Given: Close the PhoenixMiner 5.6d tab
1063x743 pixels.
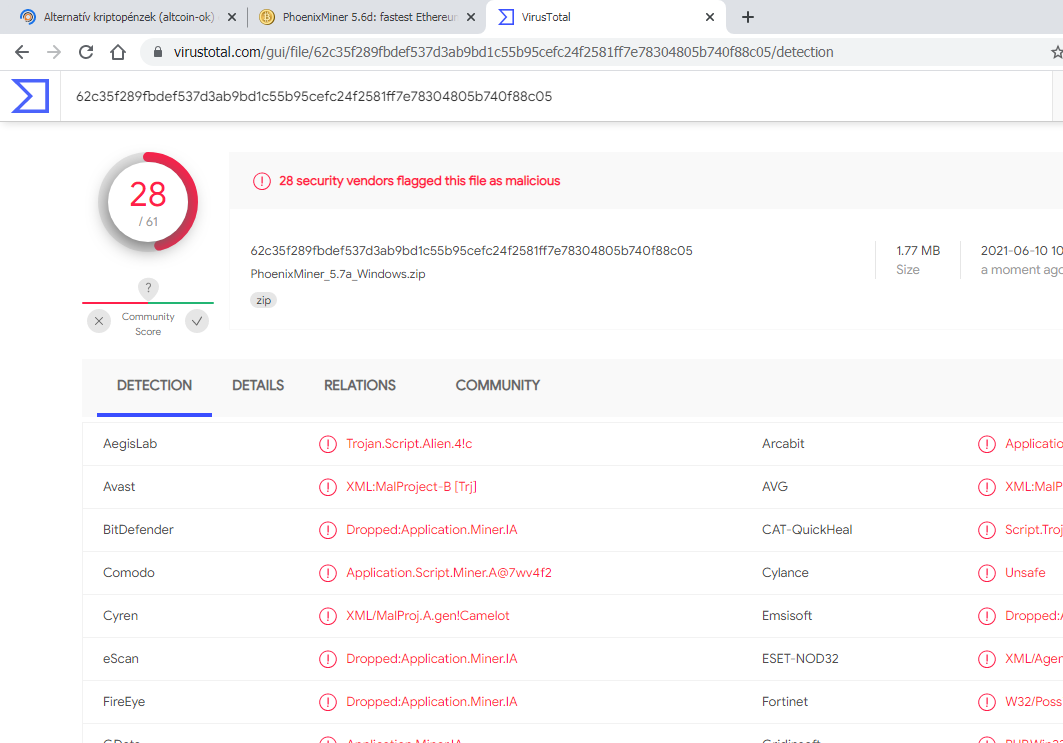Looking at the screenshot, I should coord(470,17).
